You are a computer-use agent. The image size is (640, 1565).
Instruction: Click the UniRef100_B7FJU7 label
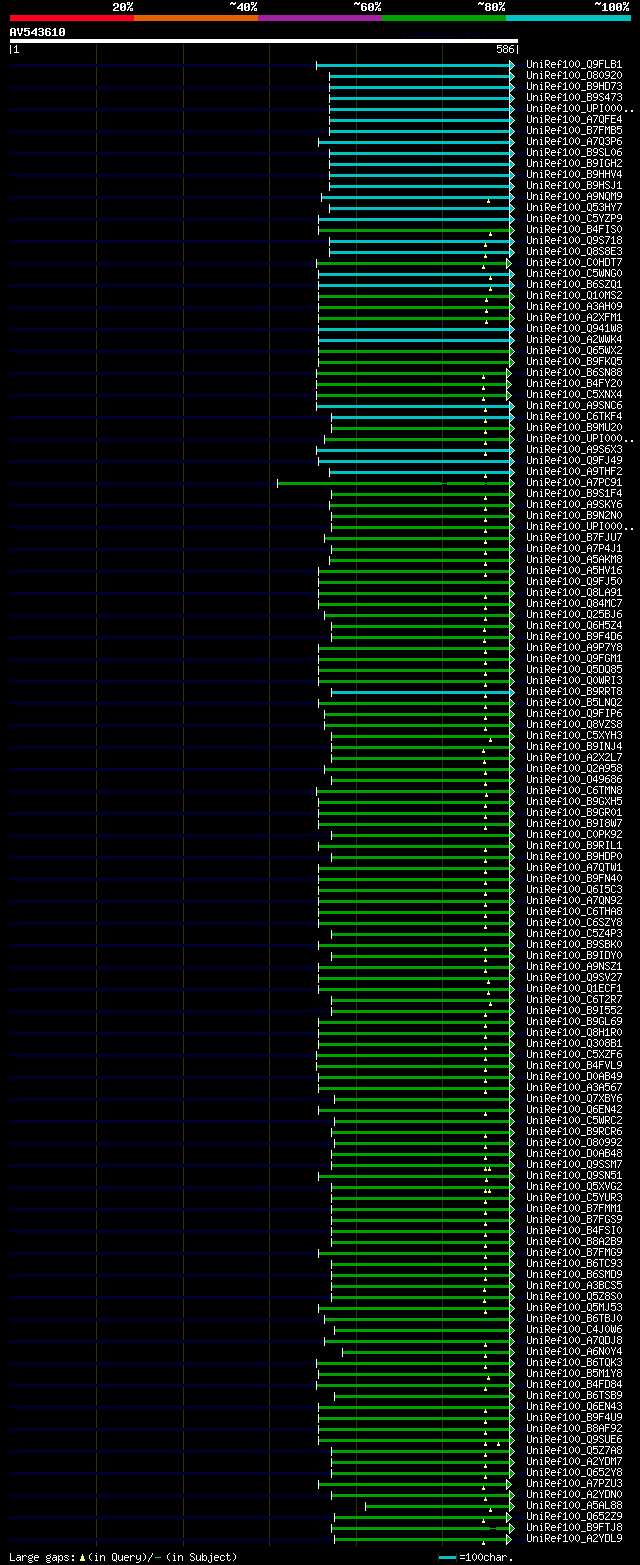[x=574, y=537]
